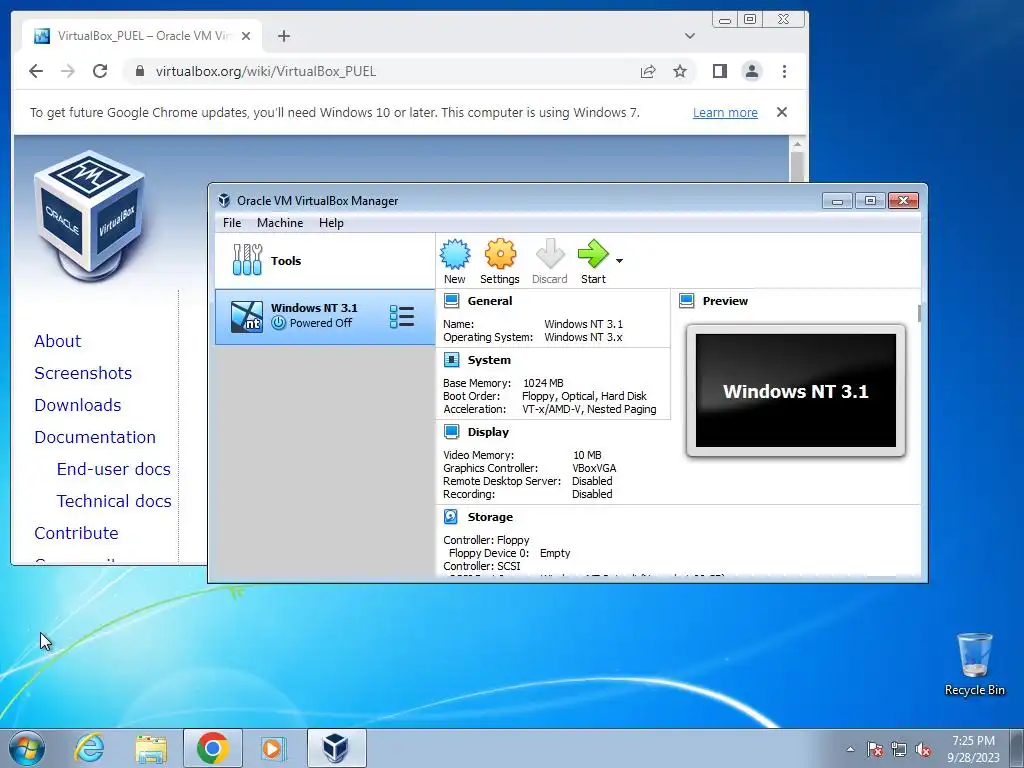Start the VM with the green arrow
Viewport: 1024px width, 768px height.
click(593, 261)
